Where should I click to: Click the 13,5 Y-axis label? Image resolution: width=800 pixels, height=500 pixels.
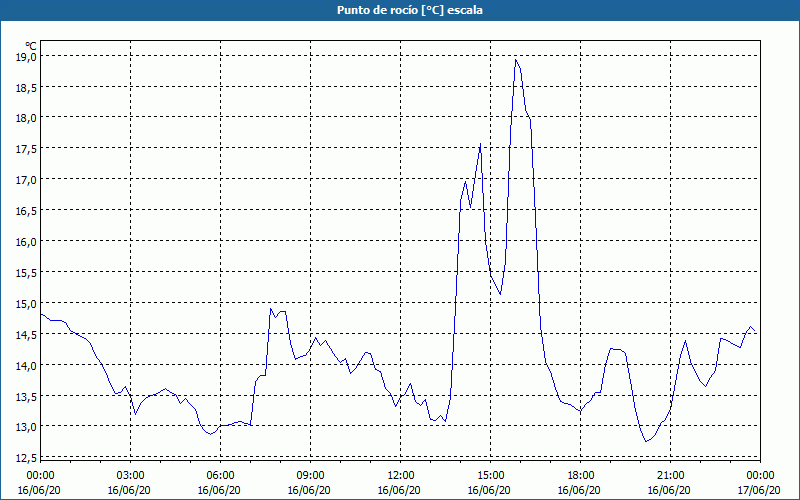click(27, 396)
